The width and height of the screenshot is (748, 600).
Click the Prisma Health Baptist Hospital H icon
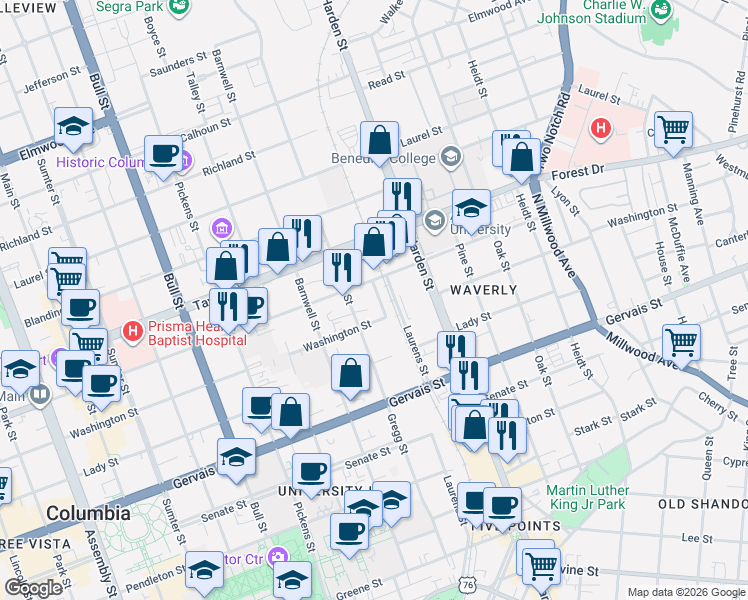click(x=133, y=331)
